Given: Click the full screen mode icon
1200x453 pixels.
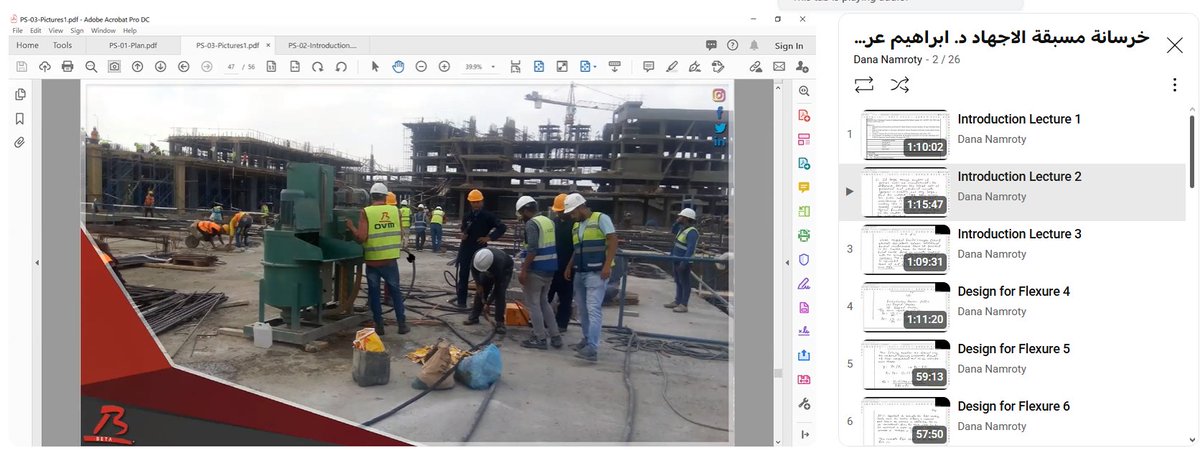Looking at the screenshot, I should coord(562,66).
